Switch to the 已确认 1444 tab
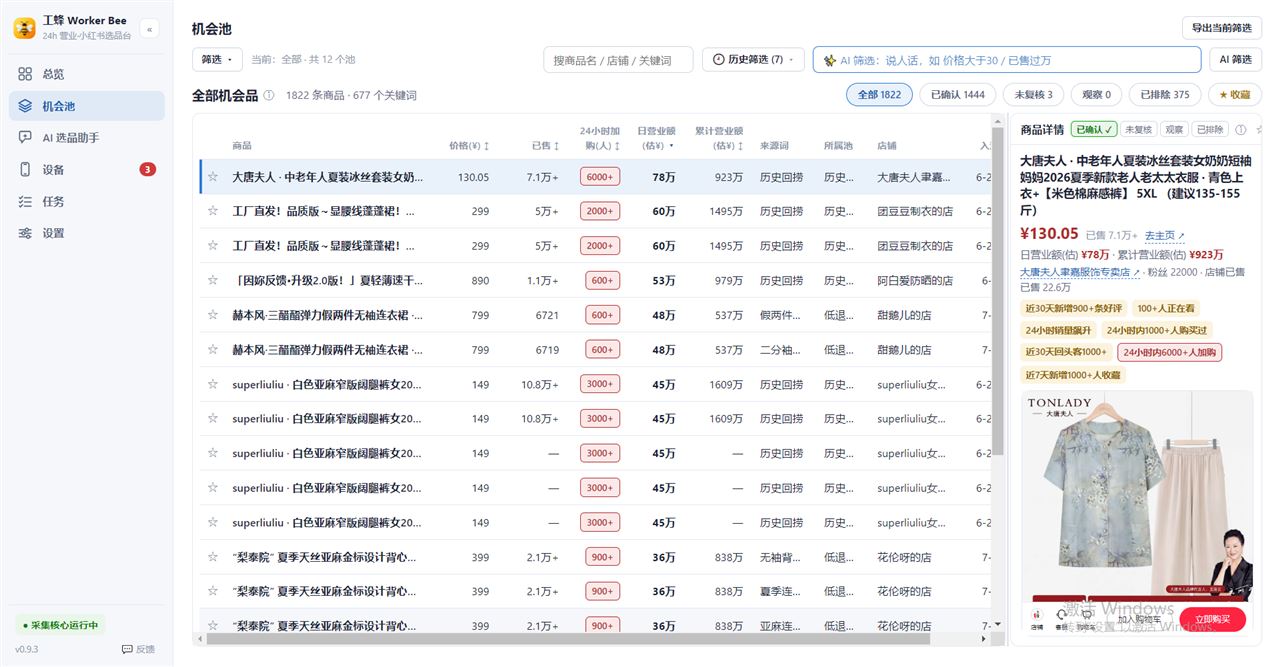Screen dimensions: 1280x667 957,95
